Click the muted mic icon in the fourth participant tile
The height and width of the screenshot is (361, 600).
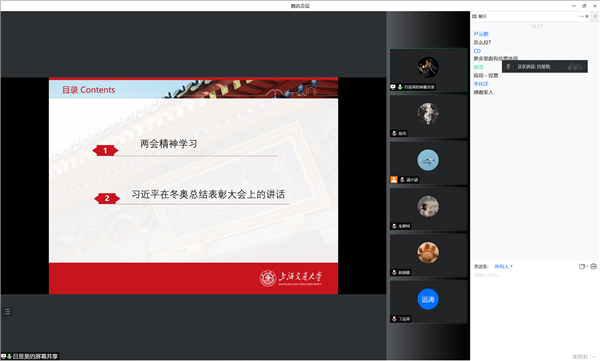(x=394, y=226)
